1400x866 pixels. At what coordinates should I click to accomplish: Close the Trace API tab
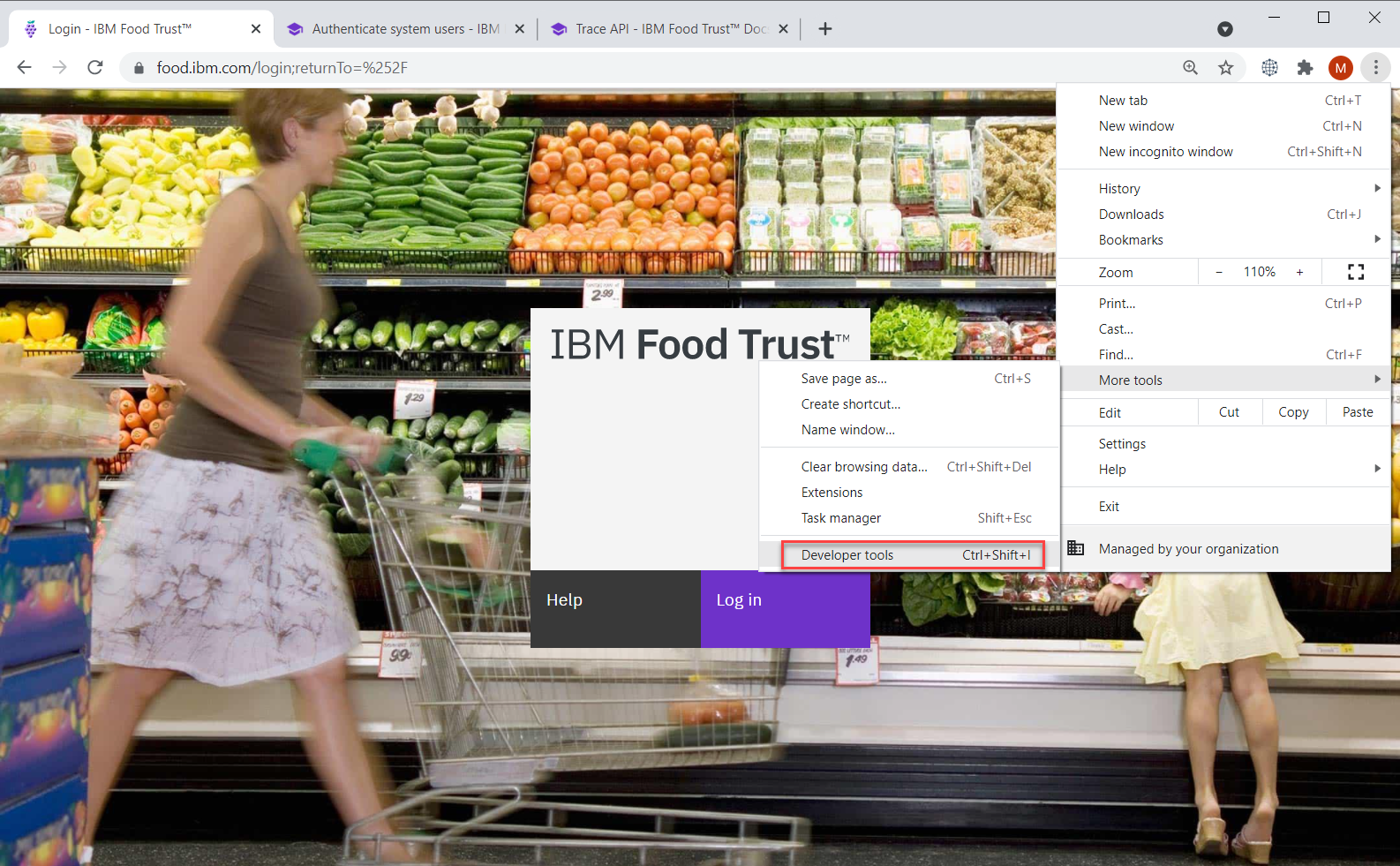[x=783, y=29]
